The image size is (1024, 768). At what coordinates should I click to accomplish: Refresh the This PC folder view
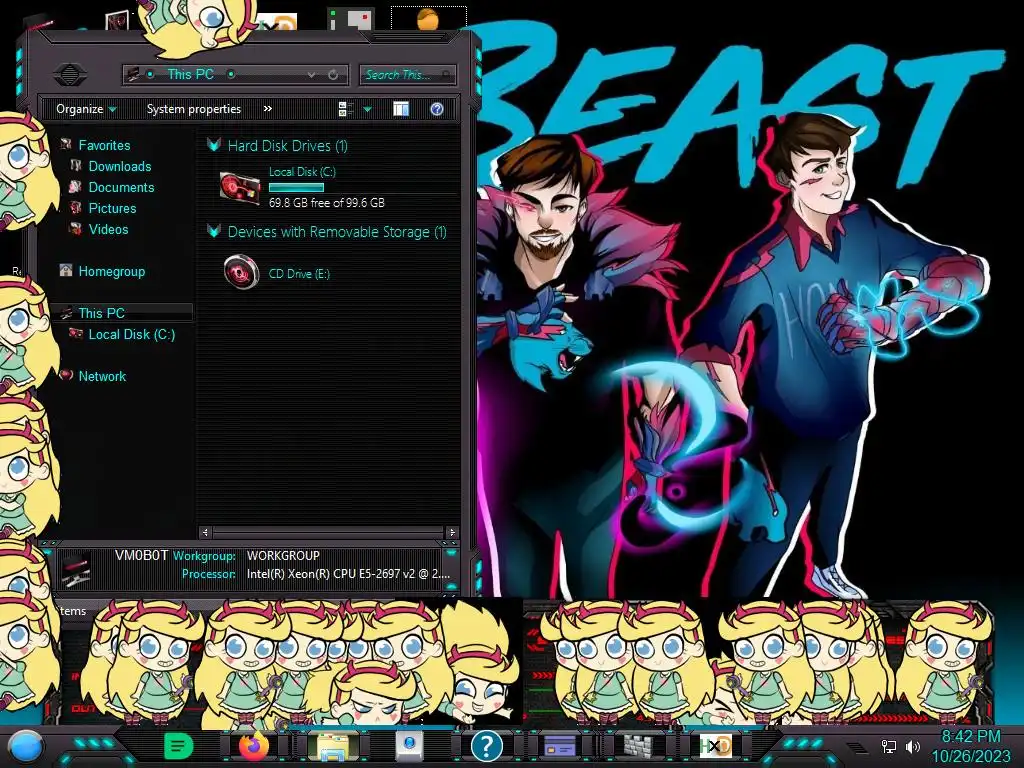click(333, 75)
